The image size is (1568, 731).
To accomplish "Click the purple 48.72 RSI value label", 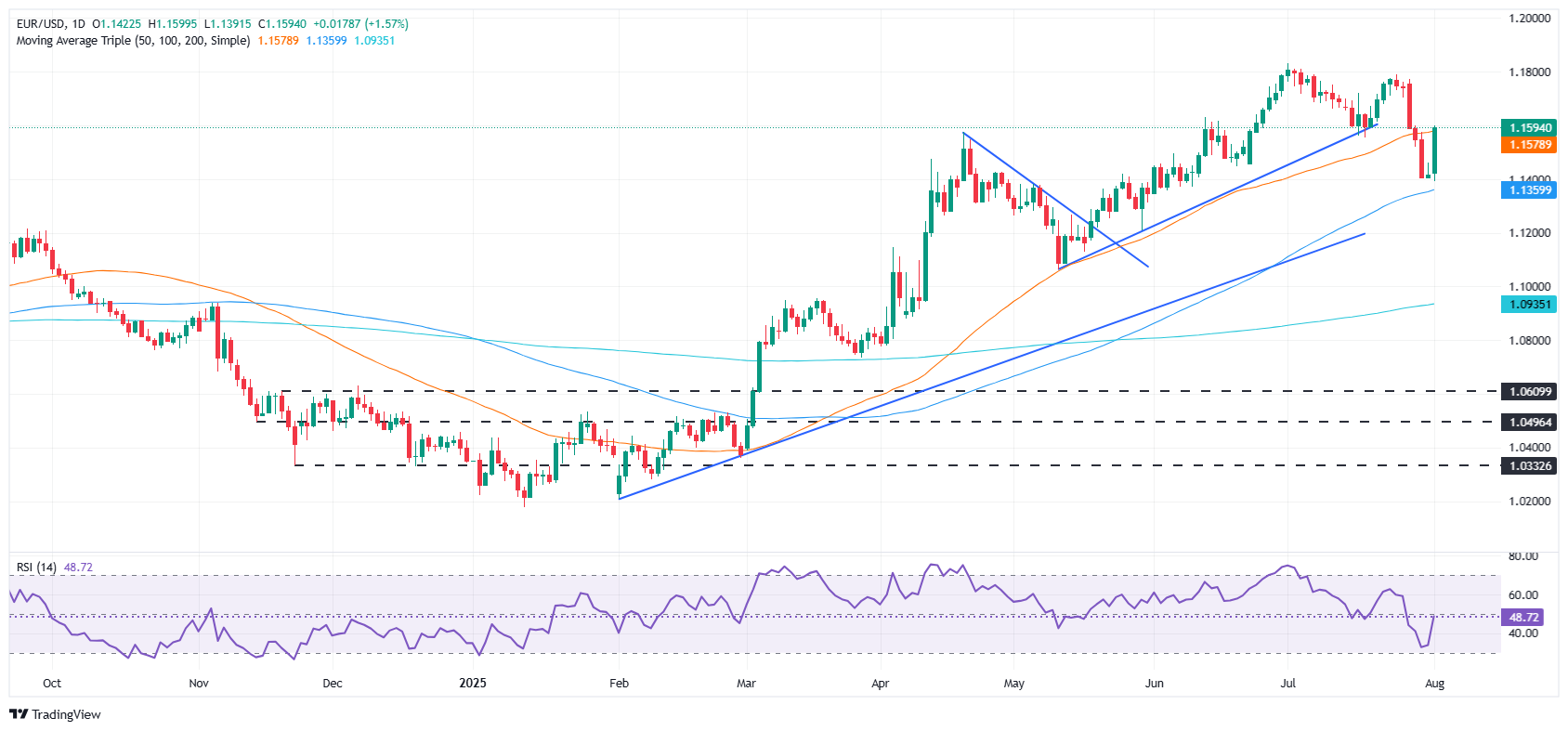I will coord(1523,617).
